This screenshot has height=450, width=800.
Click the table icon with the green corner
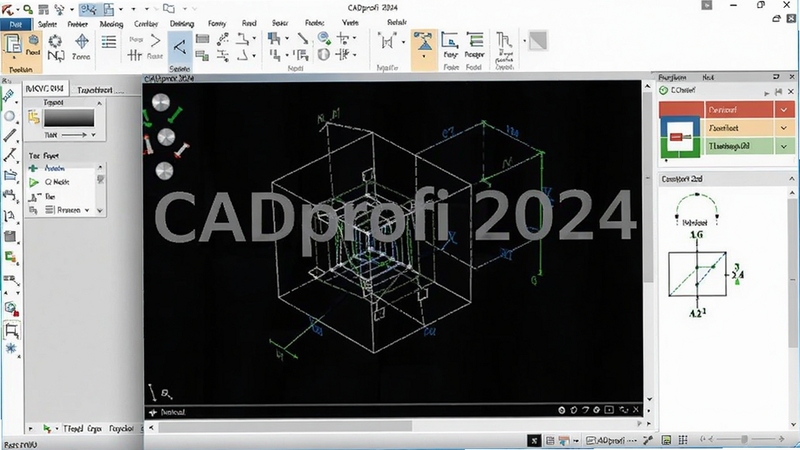(x=202, y=55)
